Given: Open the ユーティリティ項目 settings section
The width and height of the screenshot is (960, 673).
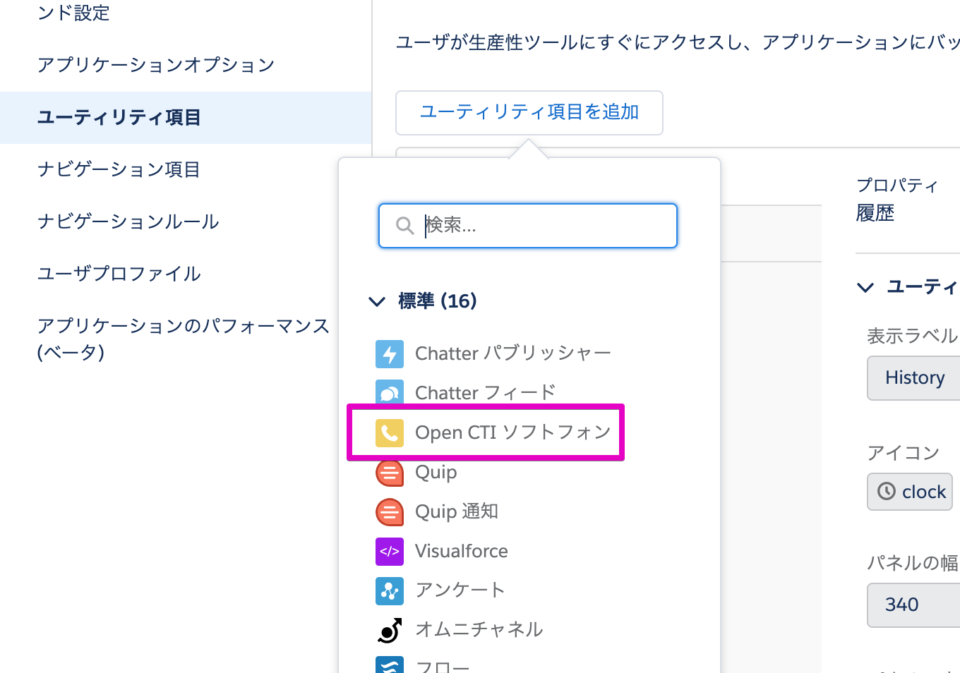Looking at the screenshot, I should click(118, 118).
